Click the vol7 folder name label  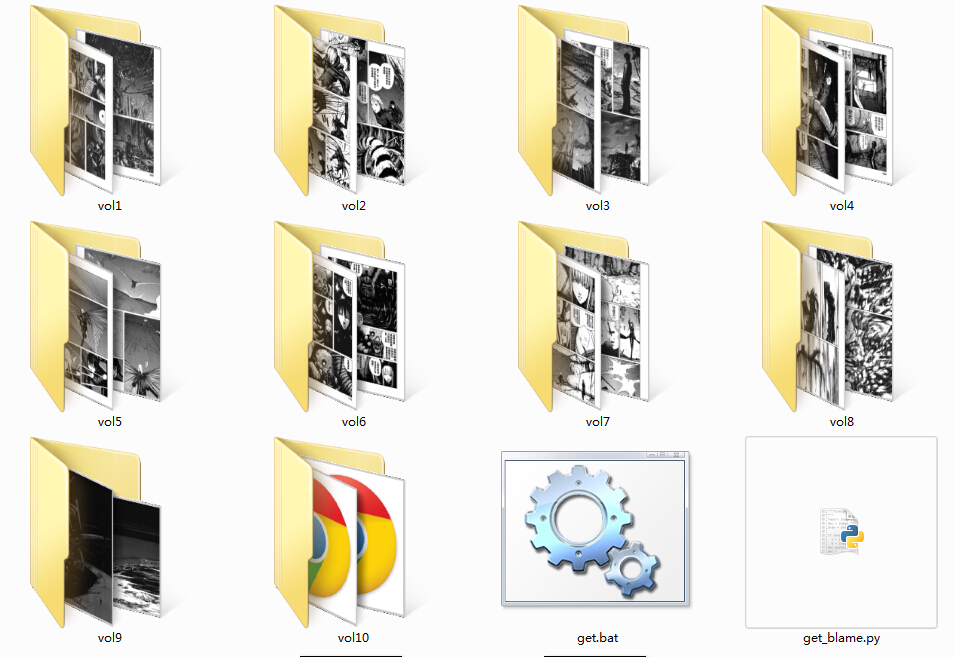(x=597, y=421)
